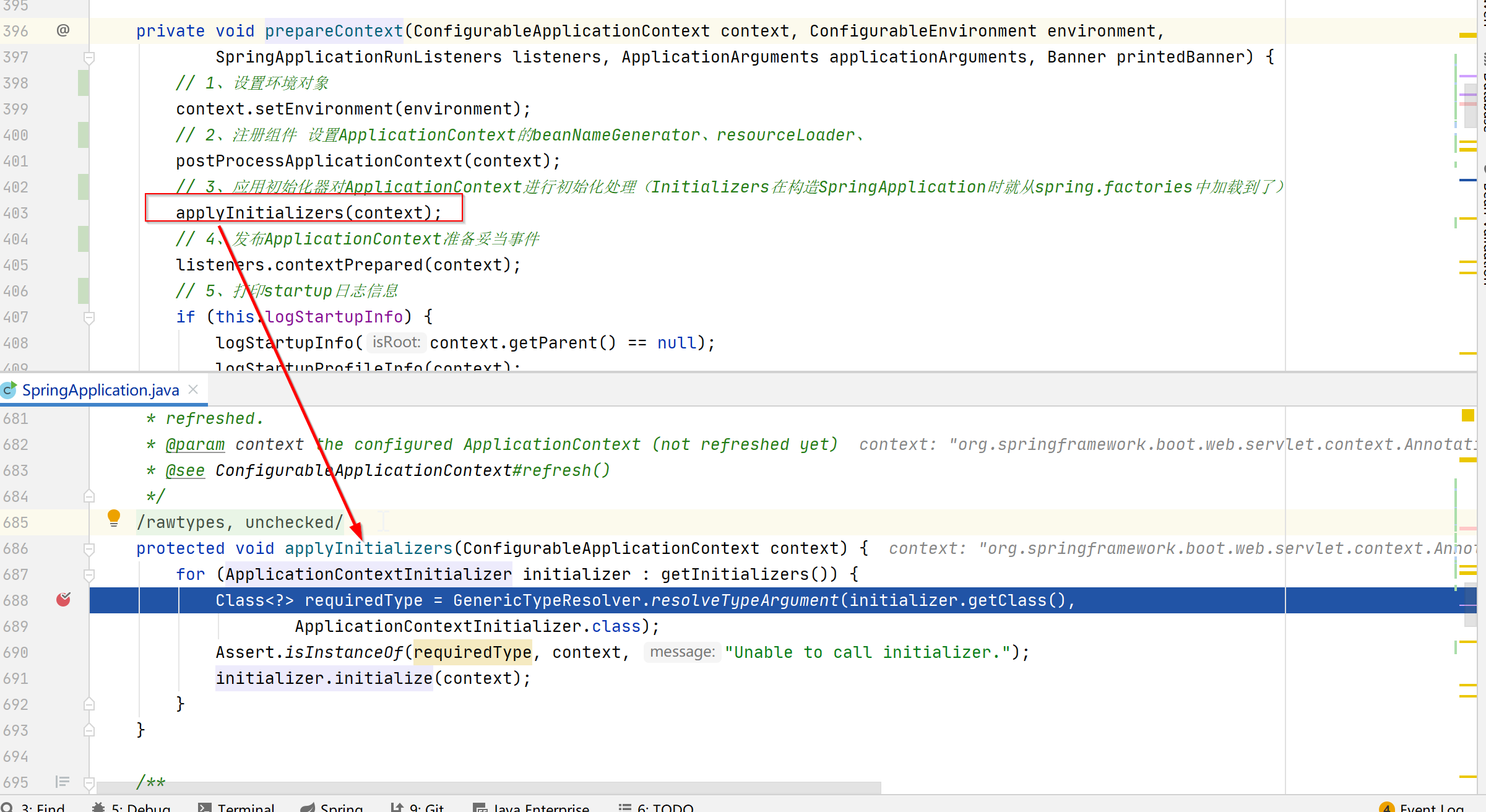The width and height of the screenshot is (1486, 812).
Task: Click the this.logStartupInfo condition on line 407
Action: [x=309, y=317]
